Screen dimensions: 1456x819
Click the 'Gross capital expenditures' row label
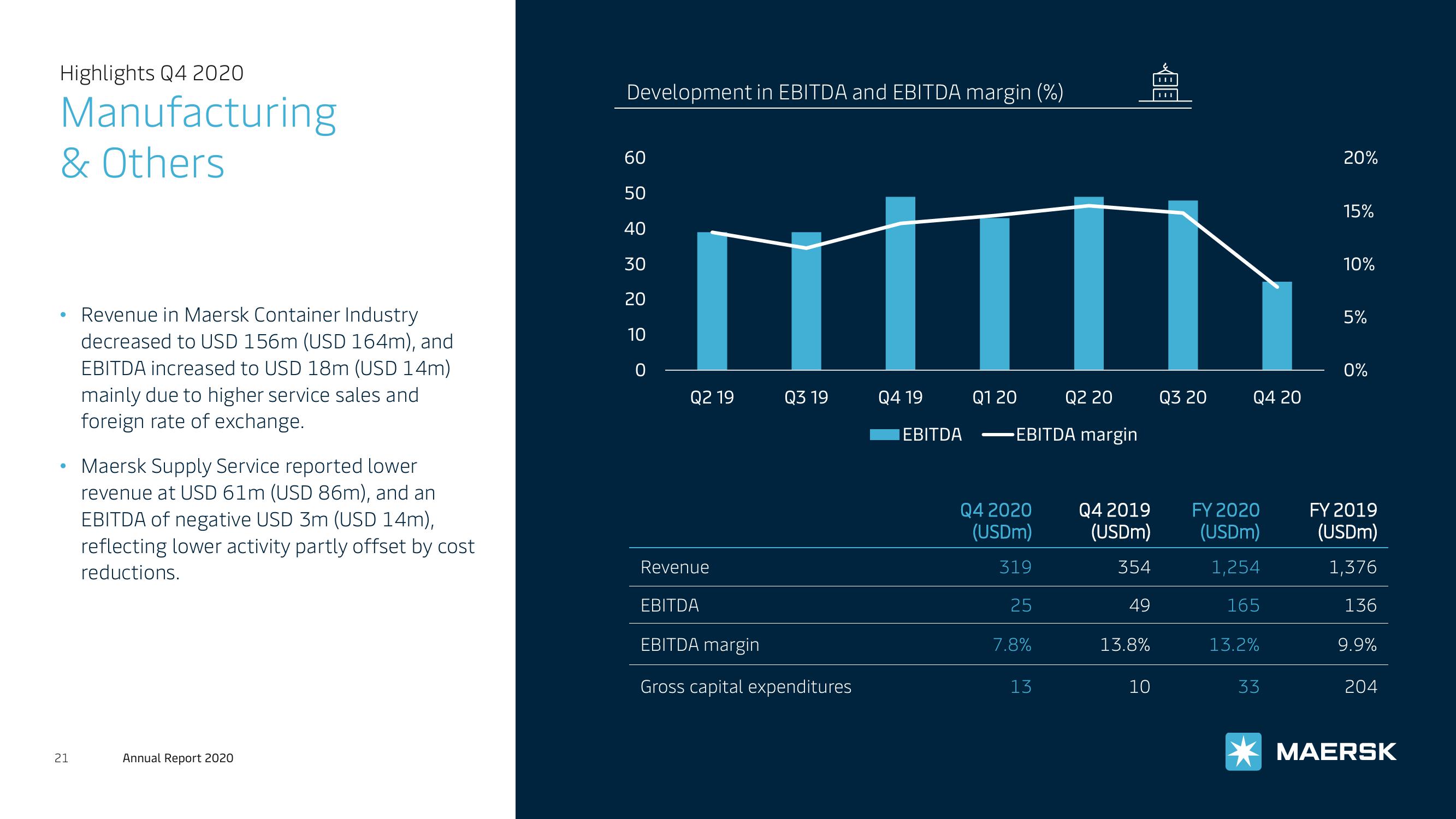click(746, 687)
